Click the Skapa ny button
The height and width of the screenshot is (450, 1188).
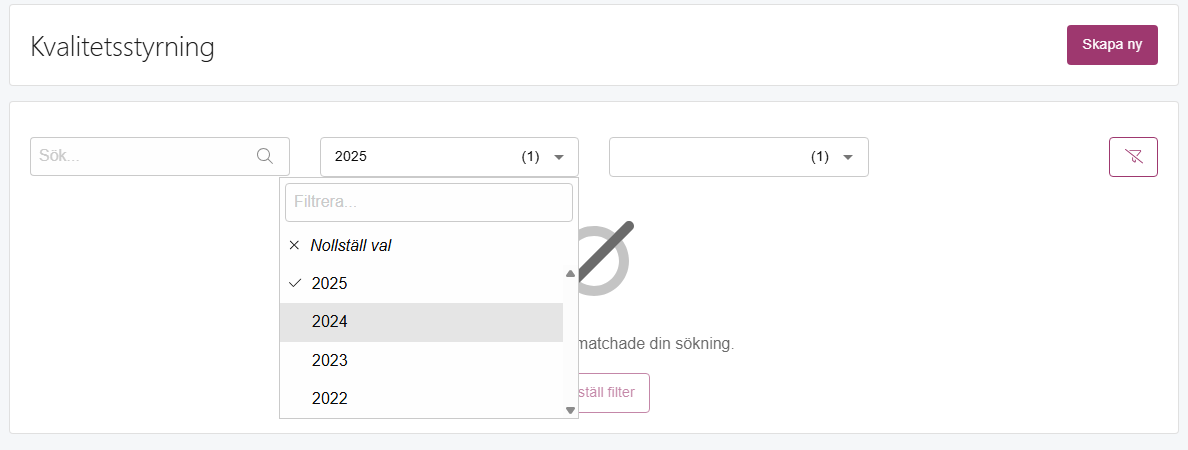tap(1111, 45)
